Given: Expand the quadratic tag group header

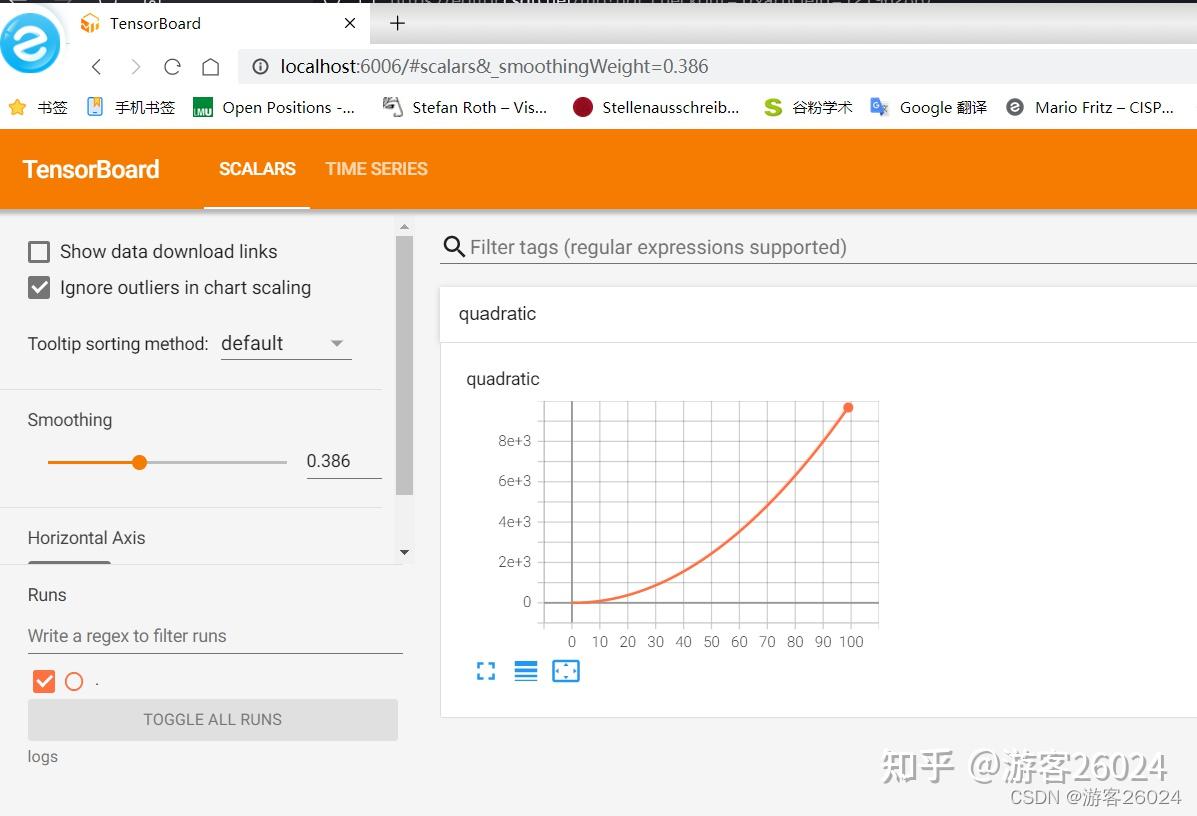Looking at the screenshot, I should pos(497,313).
